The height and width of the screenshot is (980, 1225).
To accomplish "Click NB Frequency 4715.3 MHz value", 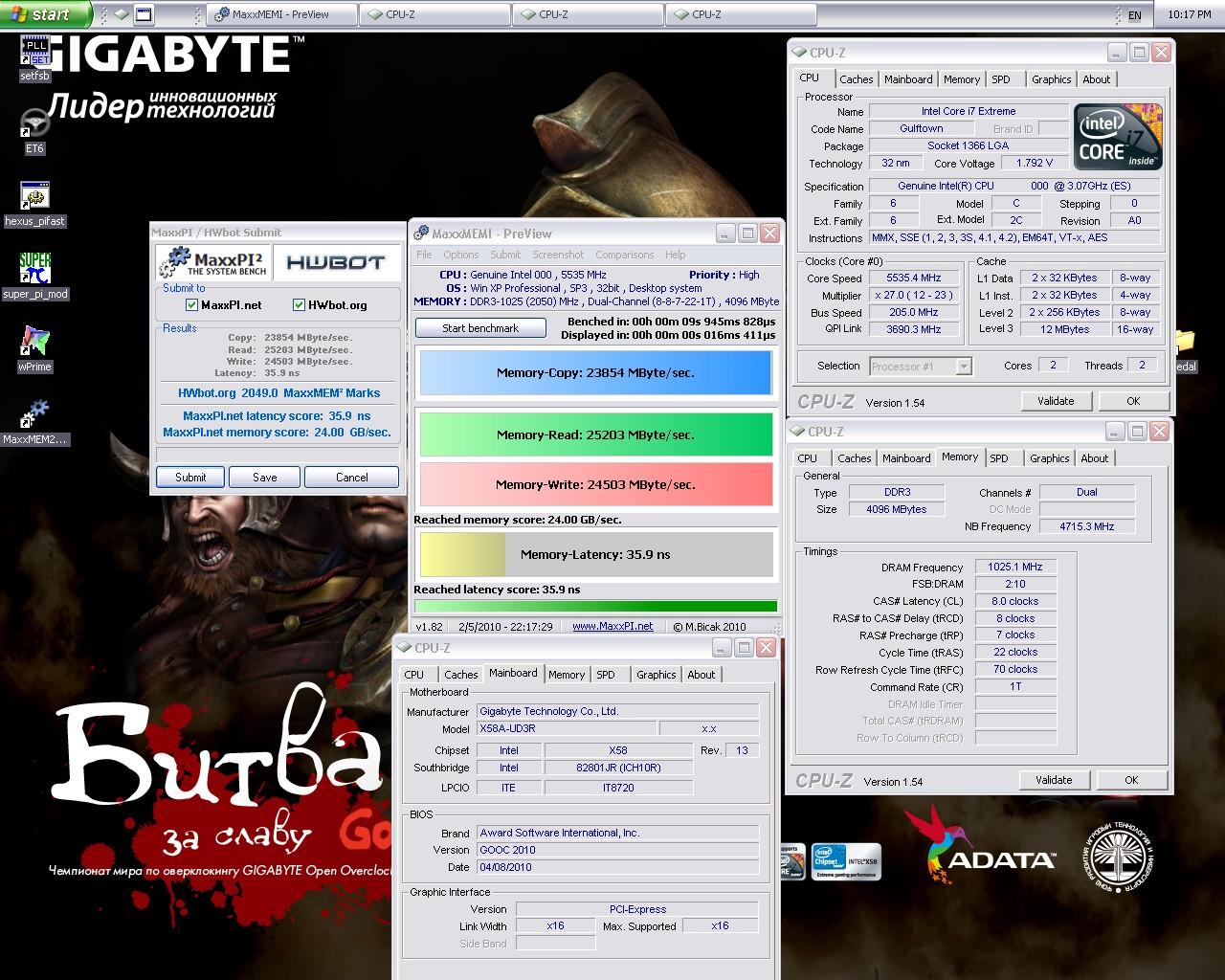I will coord(1086,526).
